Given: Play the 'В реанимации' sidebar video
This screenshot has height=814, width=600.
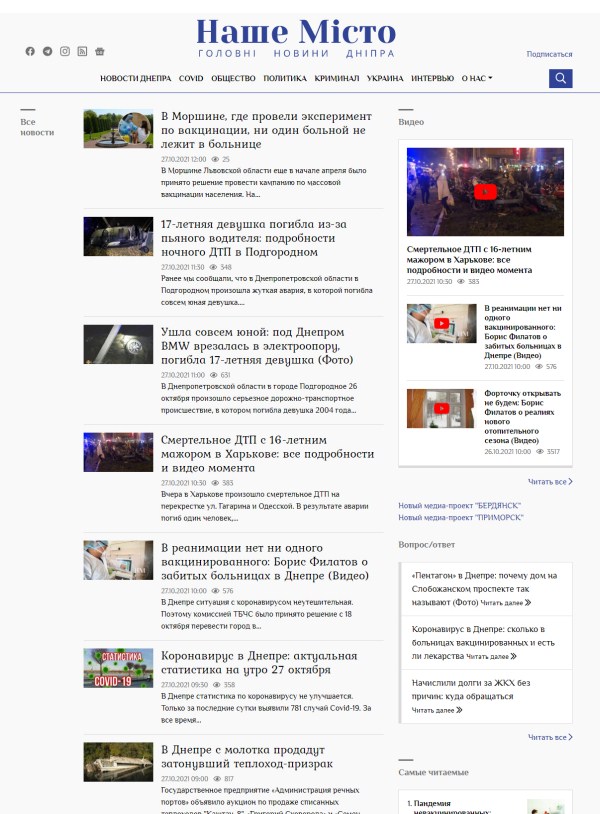Looking at the screenshot, I should pos(441,323).
